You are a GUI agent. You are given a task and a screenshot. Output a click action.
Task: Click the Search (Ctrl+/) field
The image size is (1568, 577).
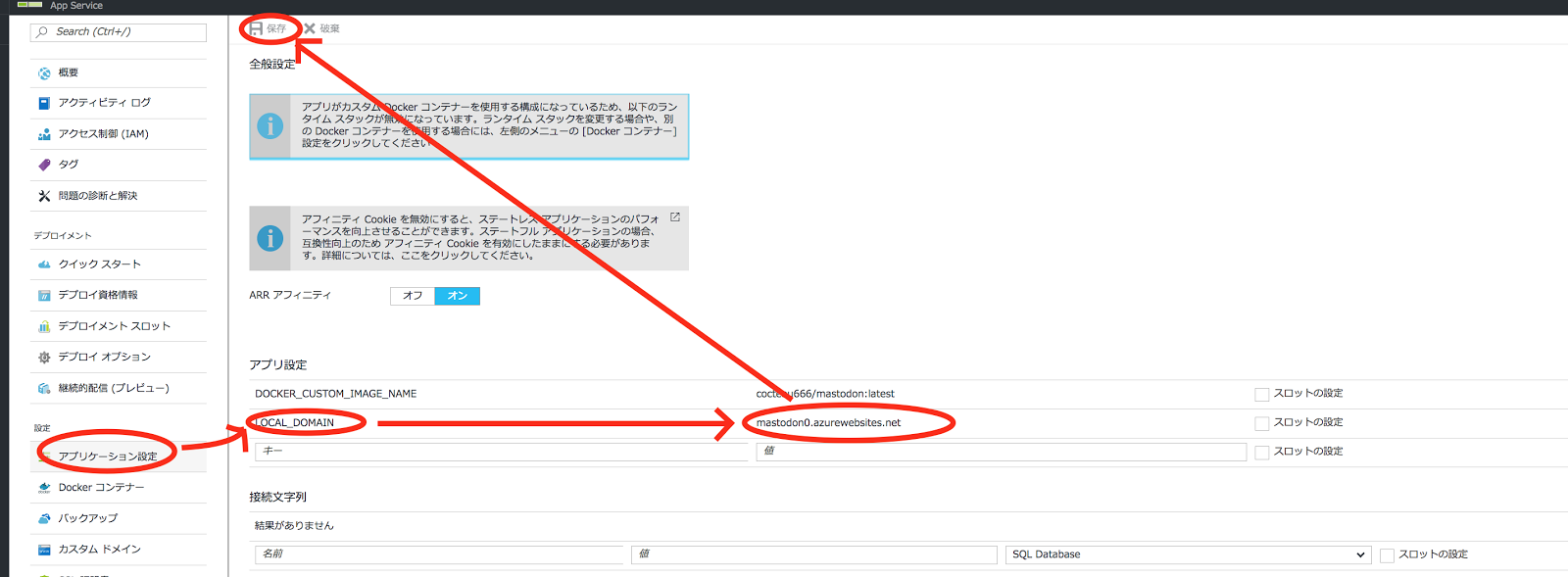click(119, 32)
